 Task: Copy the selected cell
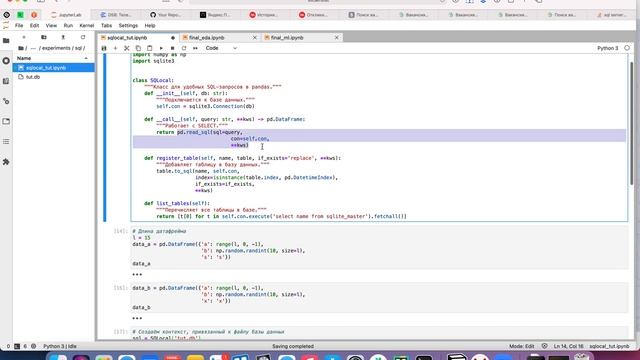point(138,48)
